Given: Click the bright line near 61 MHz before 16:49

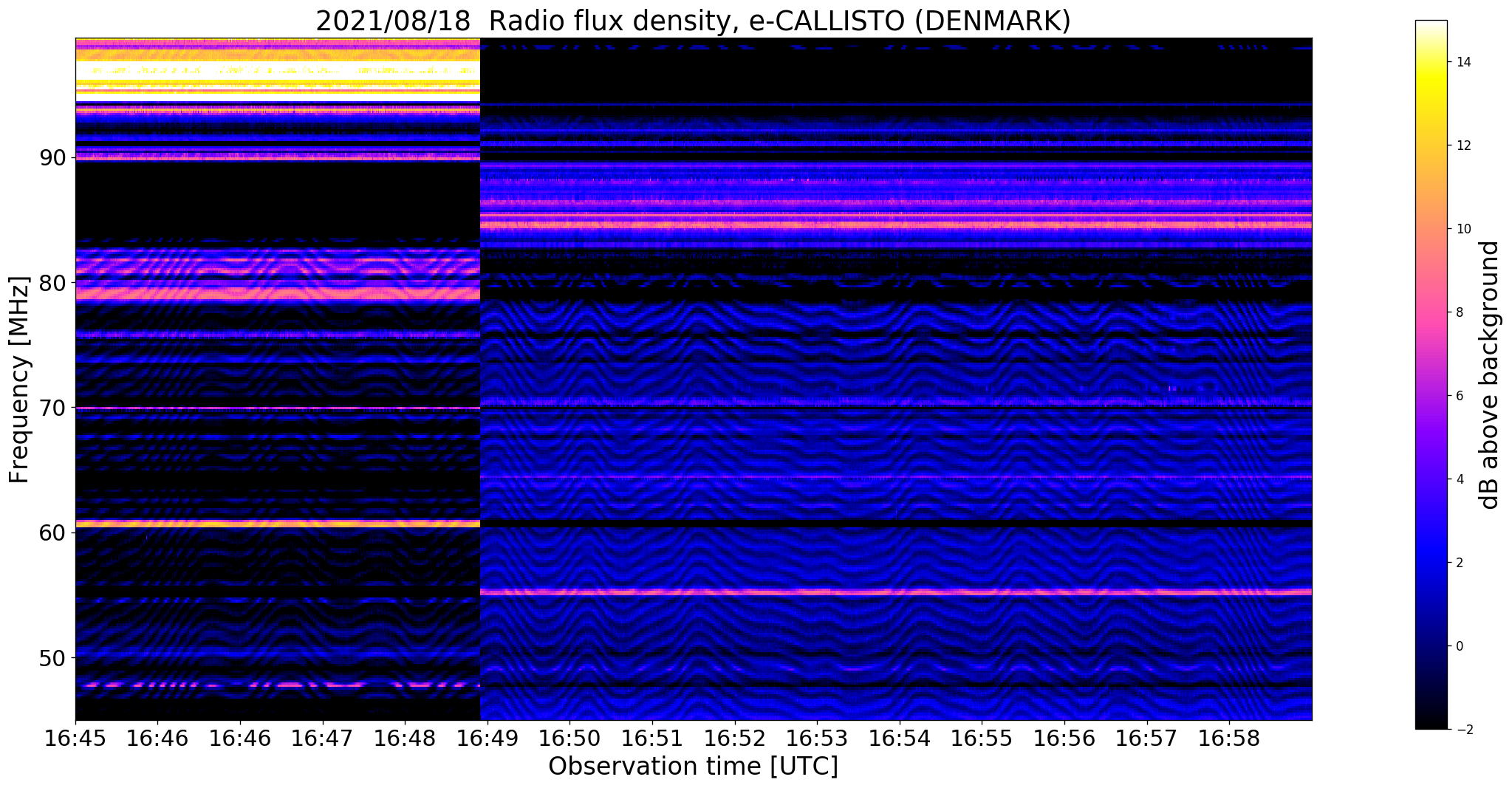Looking at the screenshot, I should pos(278,524).
